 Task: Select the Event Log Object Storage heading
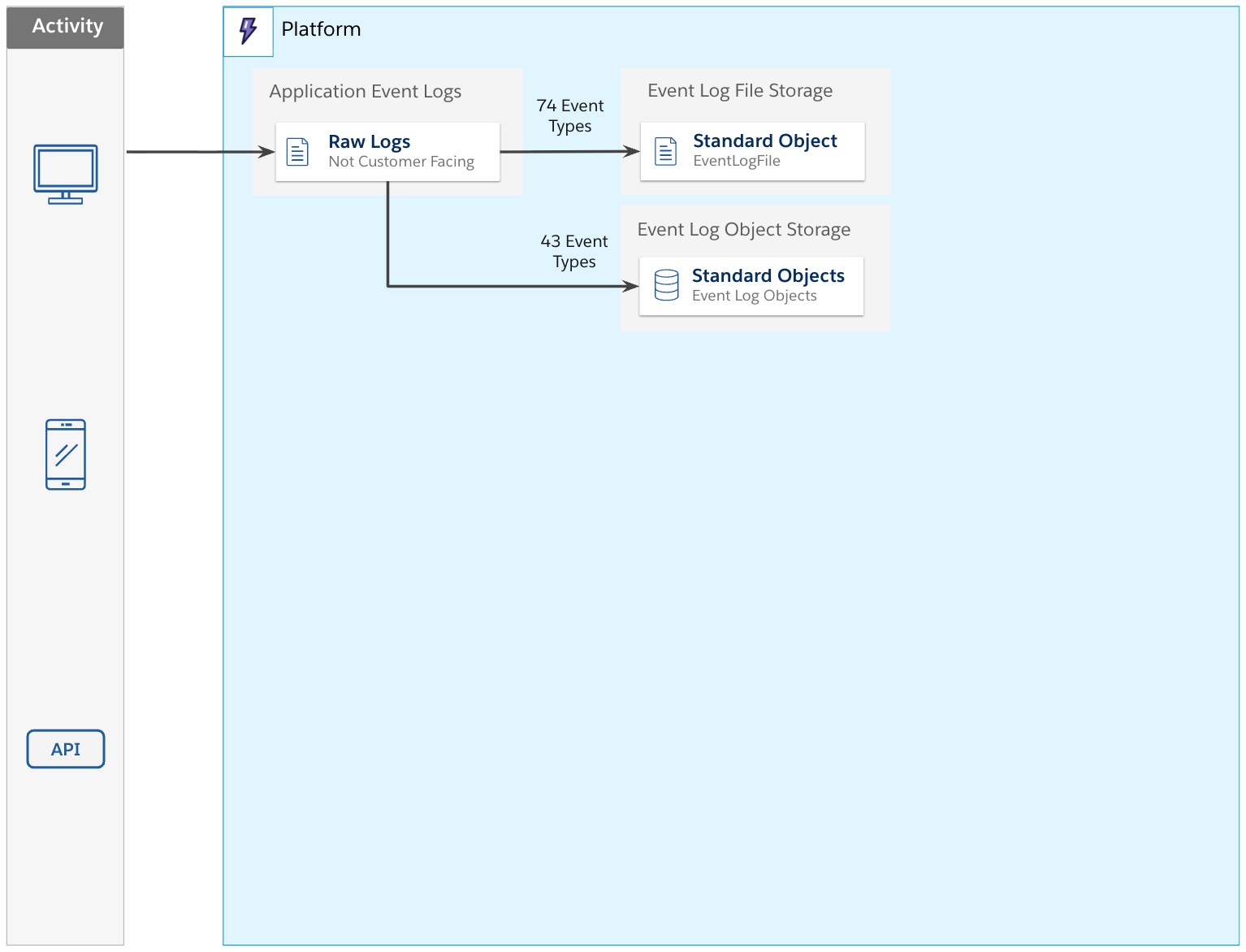point(743,229)
